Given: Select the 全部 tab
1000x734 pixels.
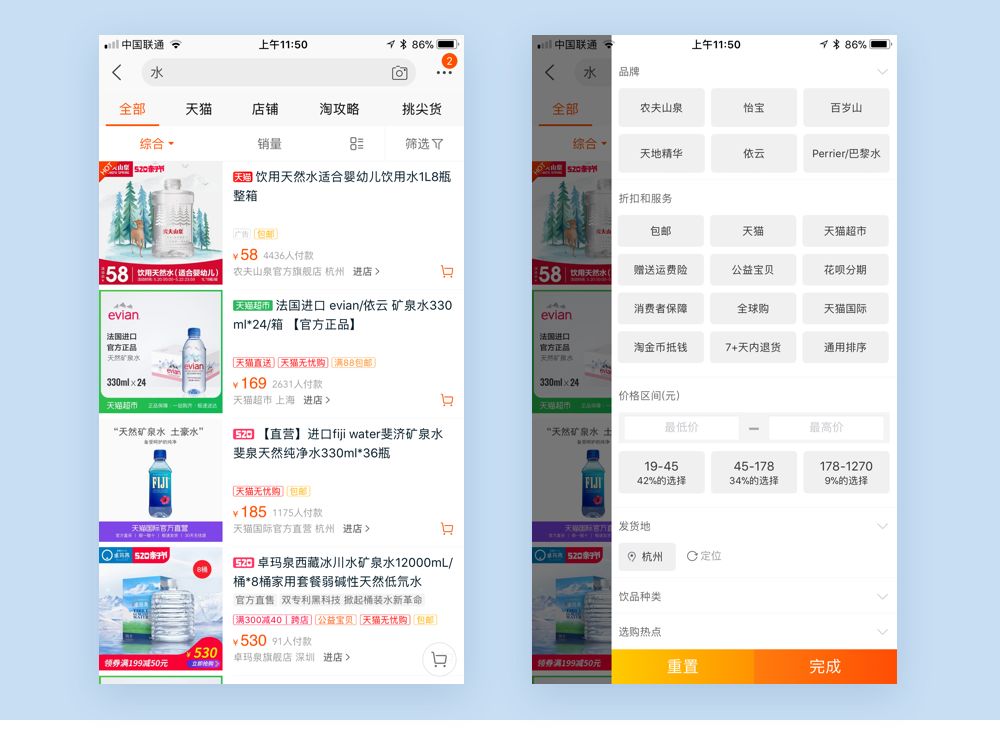Looking at the screenshot, I should [x=132, y=109].
